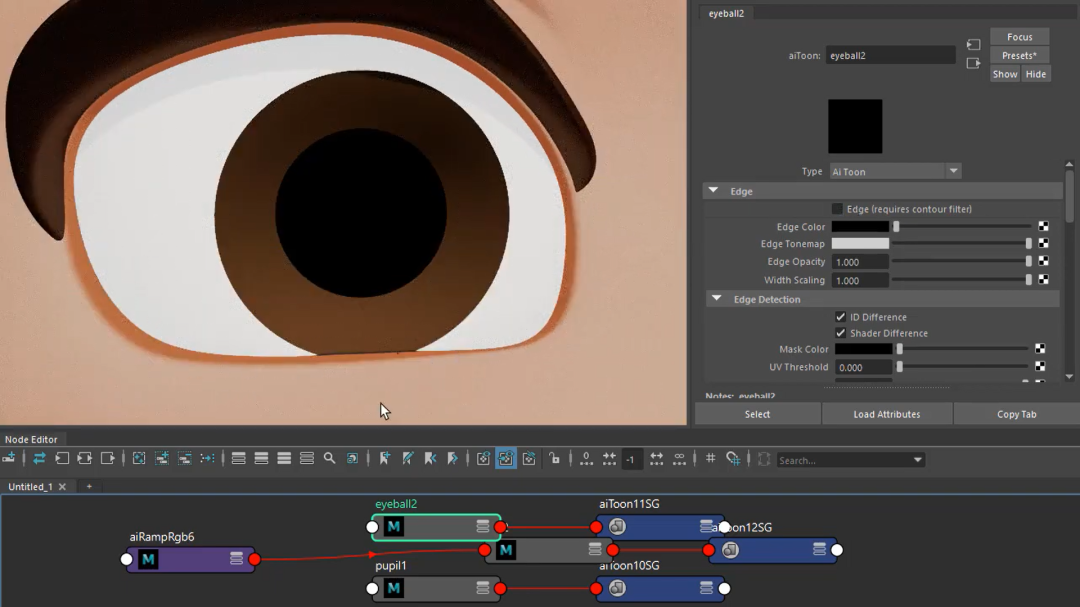Collapse the Edge section
The width and height of the screenshot is (1080, 607).
coord(713,191)
